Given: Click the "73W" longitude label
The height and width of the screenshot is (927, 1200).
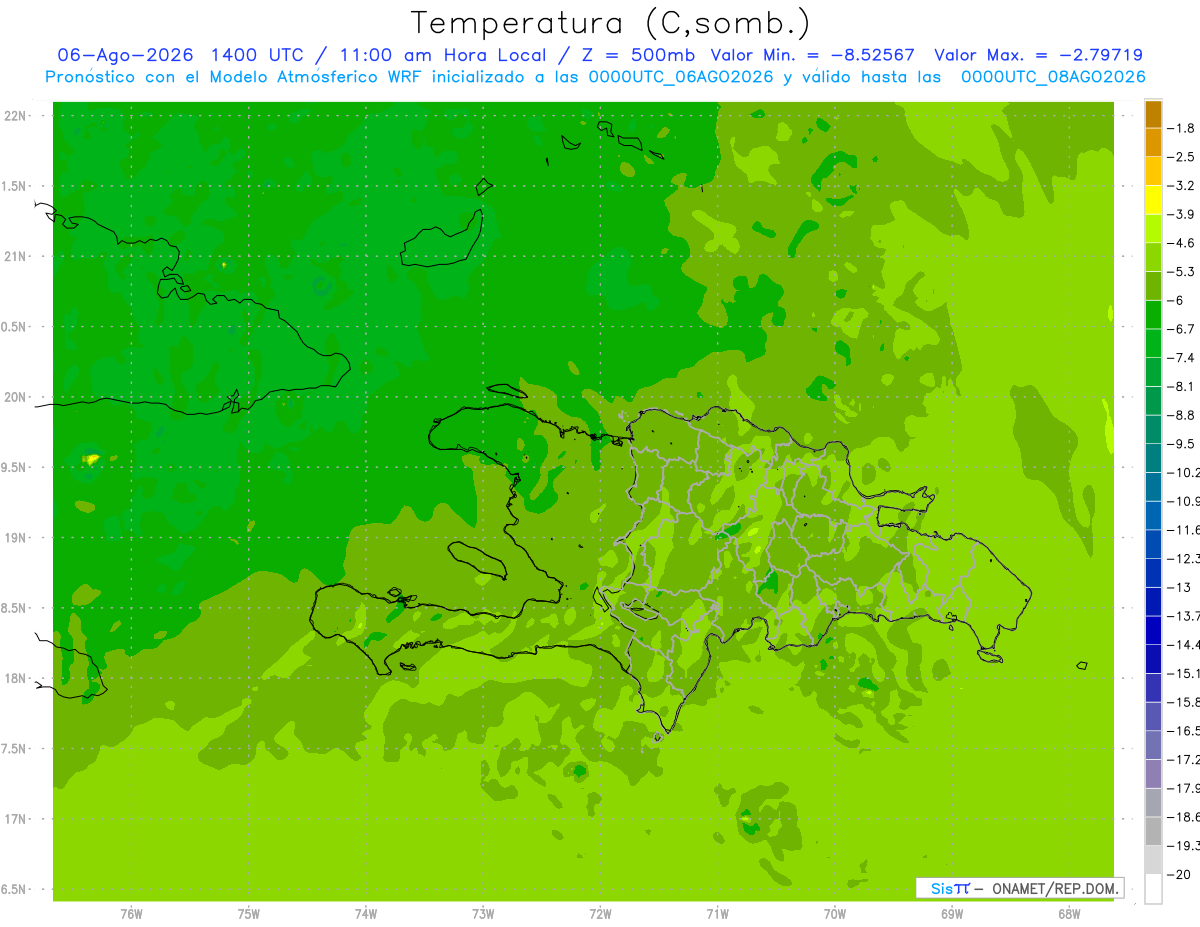Looking at the screenshot, I should pos(483,914).
